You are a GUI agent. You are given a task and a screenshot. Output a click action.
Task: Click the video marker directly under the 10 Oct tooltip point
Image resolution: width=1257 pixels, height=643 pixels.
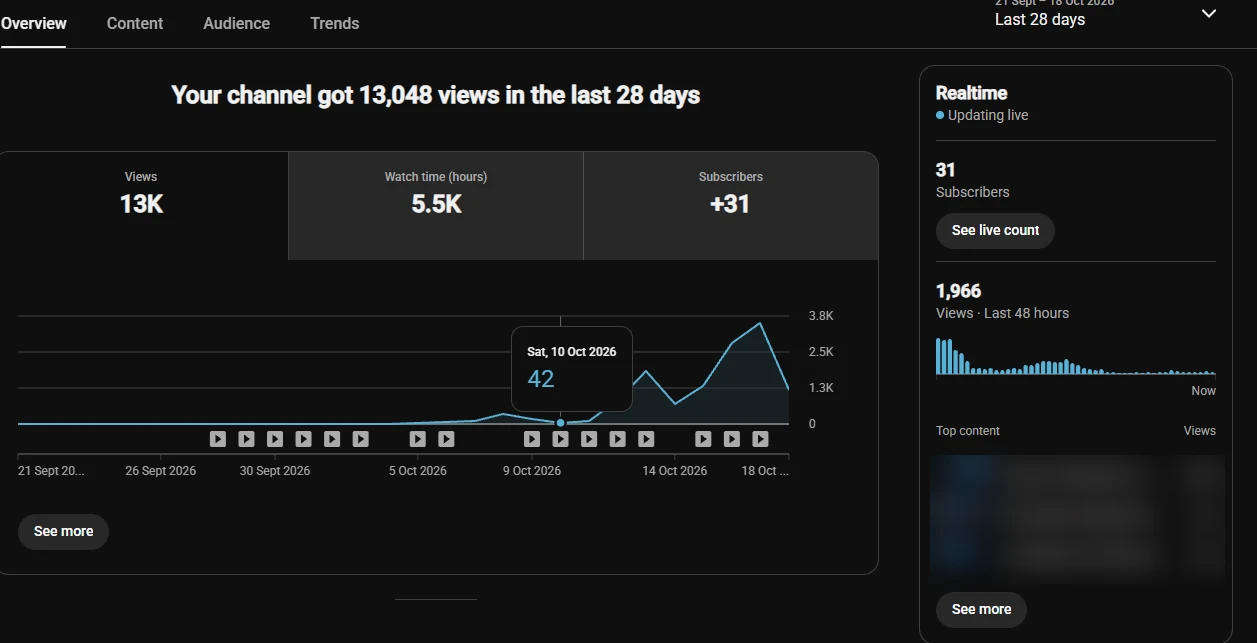pos(560,438)
